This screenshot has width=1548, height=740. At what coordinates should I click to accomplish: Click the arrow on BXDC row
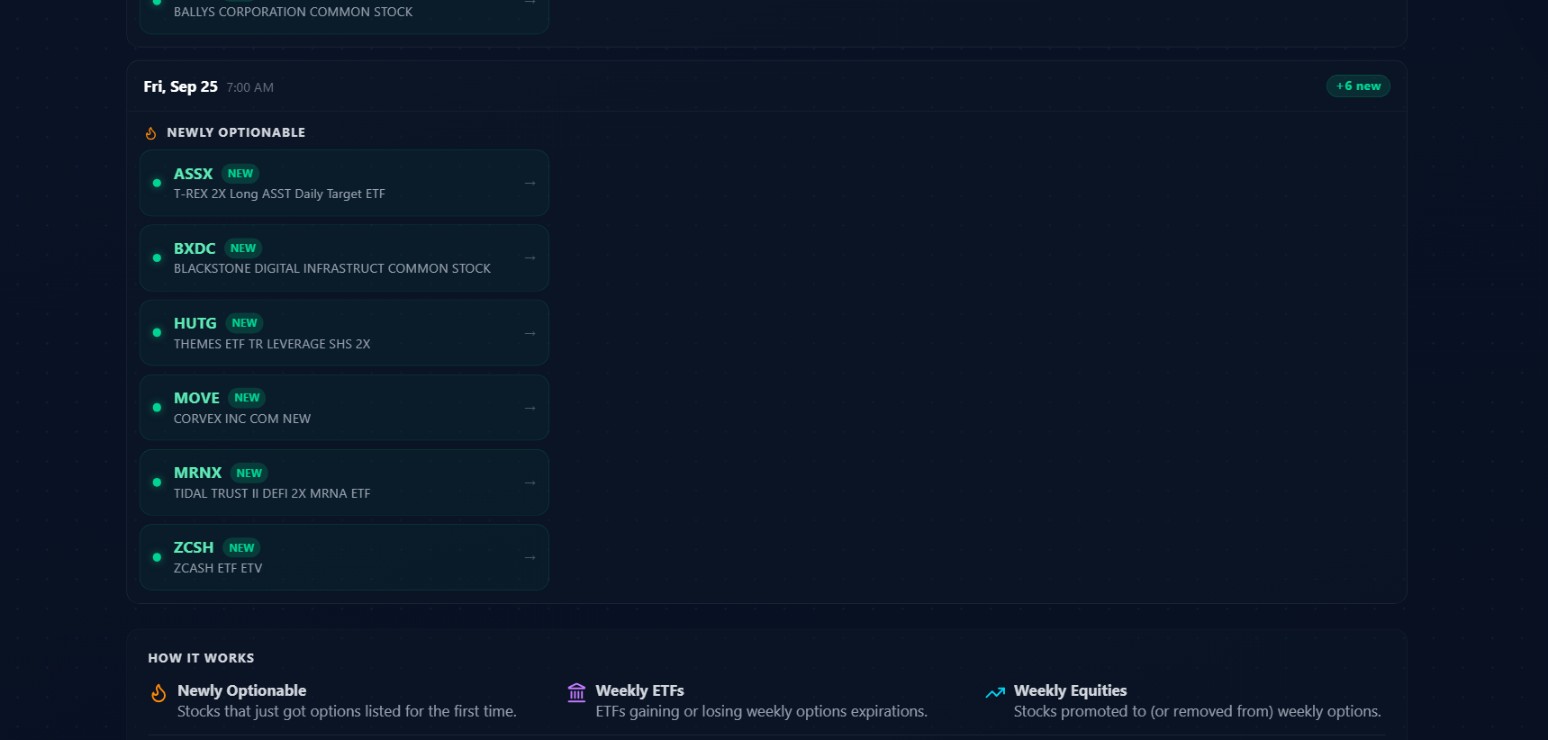[530, 258]
